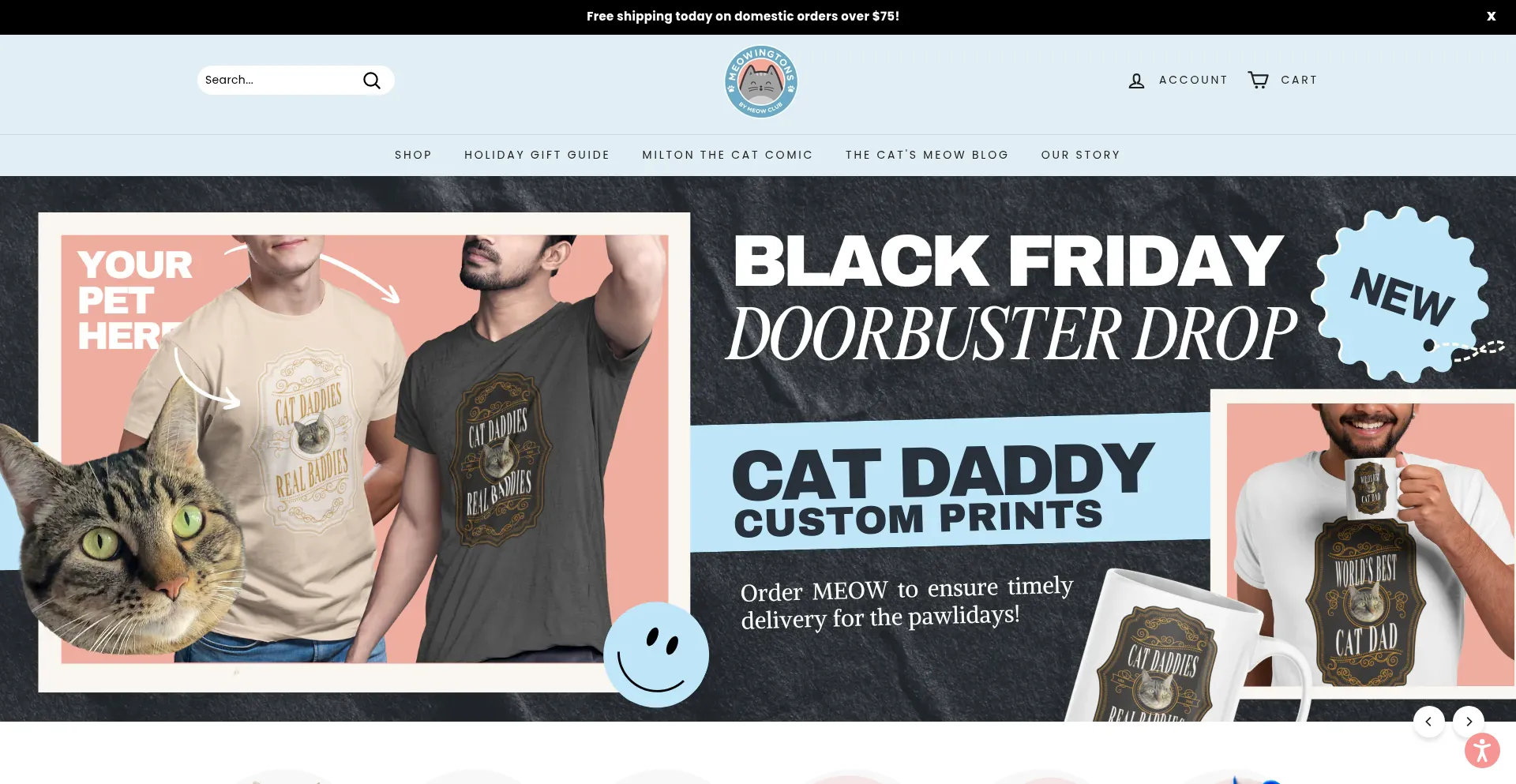The height and width of the screenshot is (784, 1516).
Task: Click the search magnifier icon
Action: pos(372,81)
